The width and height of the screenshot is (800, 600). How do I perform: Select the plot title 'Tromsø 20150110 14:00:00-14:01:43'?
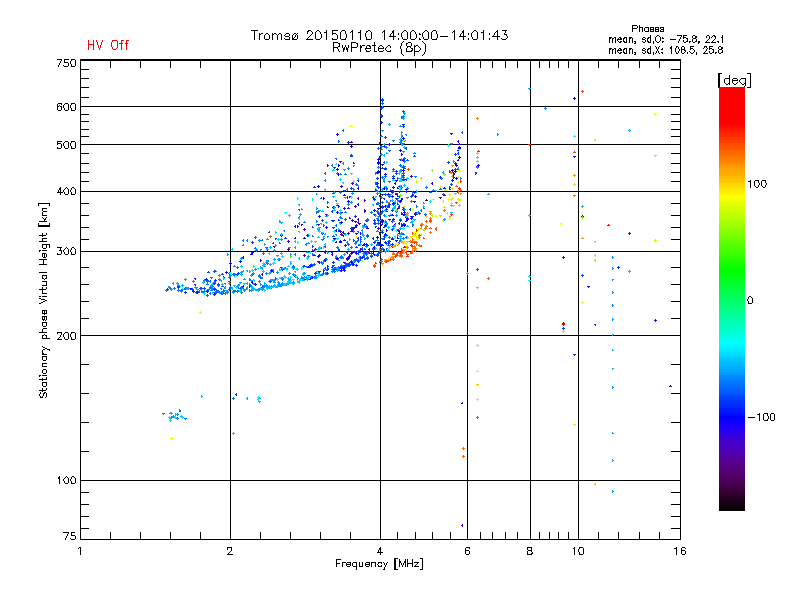pyautogui.click(x=379, y=35)
